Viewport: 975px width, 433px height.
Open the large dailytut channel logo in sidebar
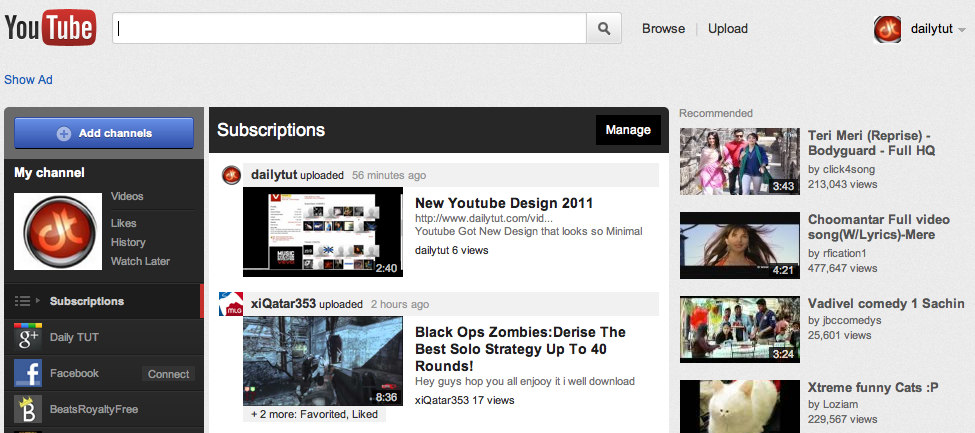click(58, 231)
